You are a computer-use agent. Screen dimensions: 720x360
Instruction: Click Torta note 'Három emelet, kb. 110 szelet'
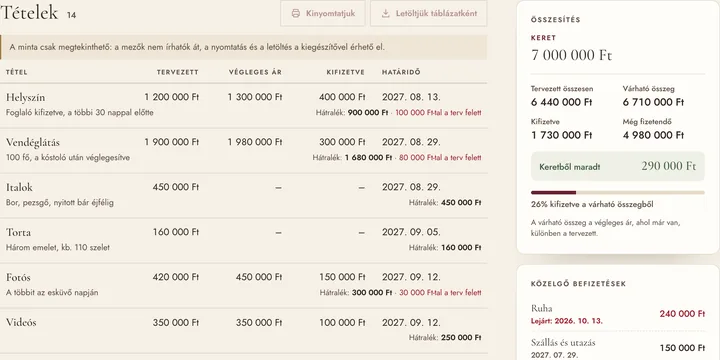tap(58, 248)
